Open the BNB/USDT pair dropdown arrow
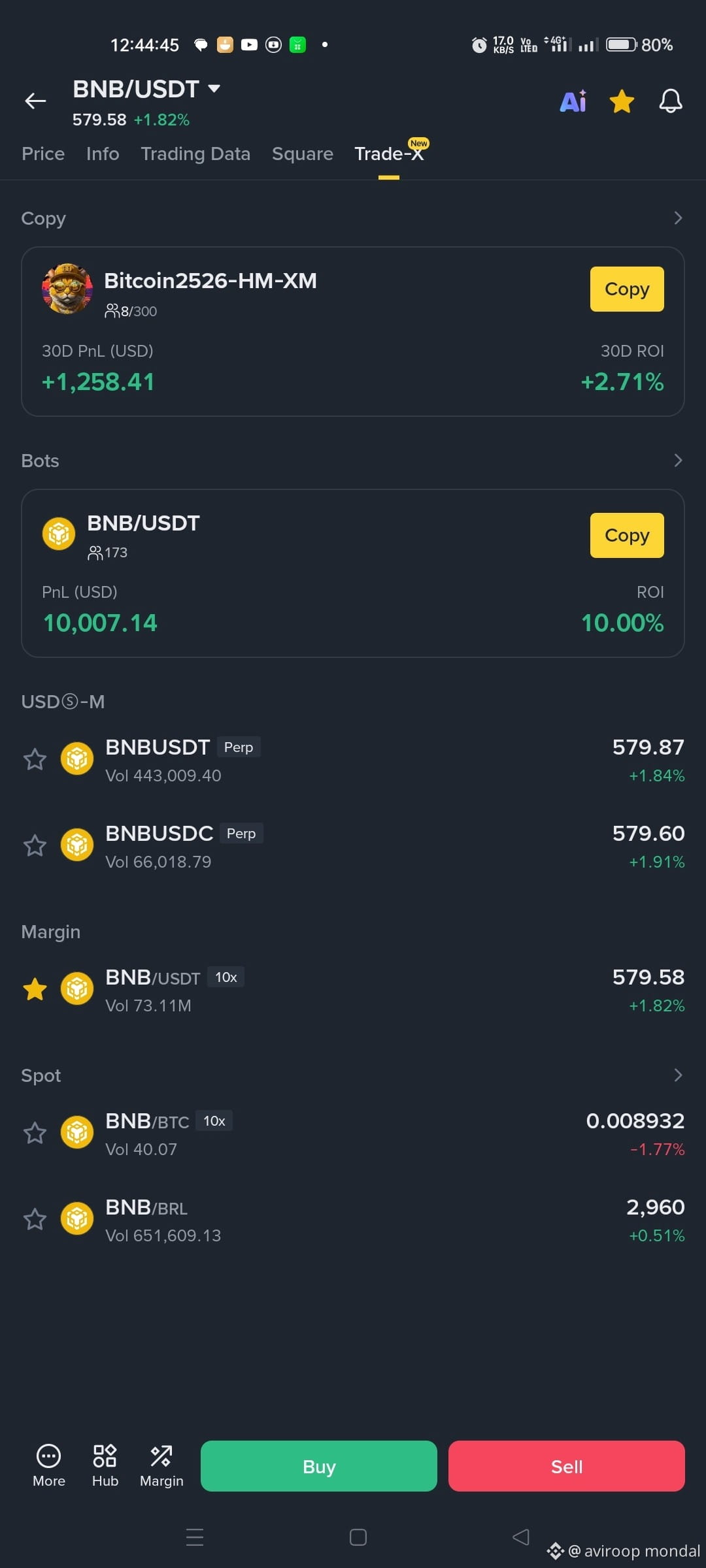The height and width of the screenshot is (1568, 706). click(214, 89)
